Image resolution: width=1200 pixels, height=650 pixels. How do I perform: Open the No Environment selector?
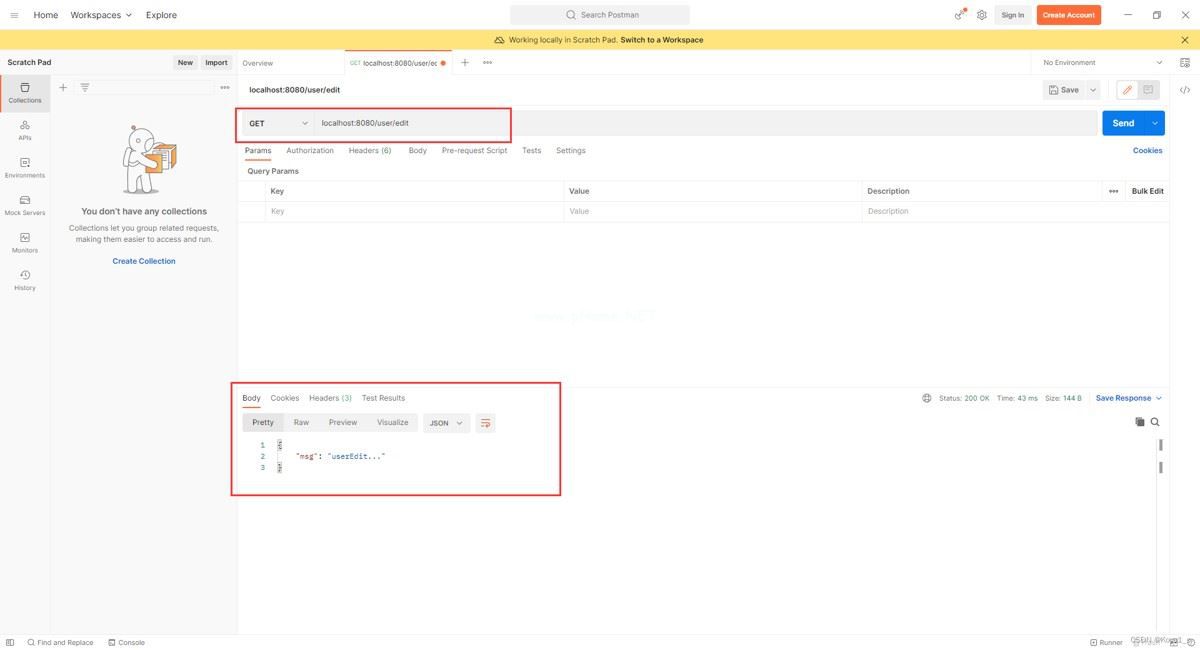point(1102,62)
